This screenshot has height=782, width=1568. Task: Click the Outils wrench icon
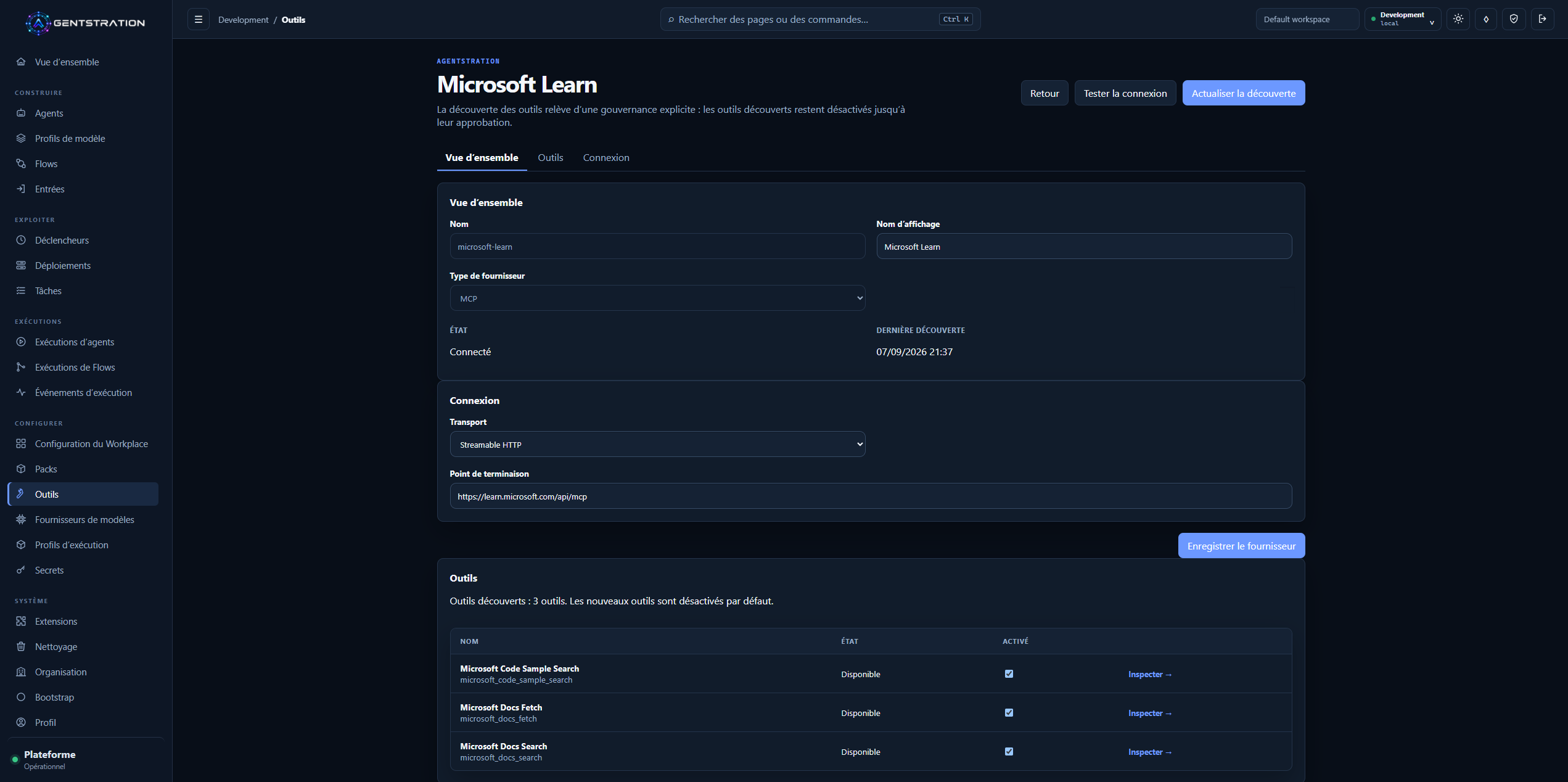pos(21,494)
